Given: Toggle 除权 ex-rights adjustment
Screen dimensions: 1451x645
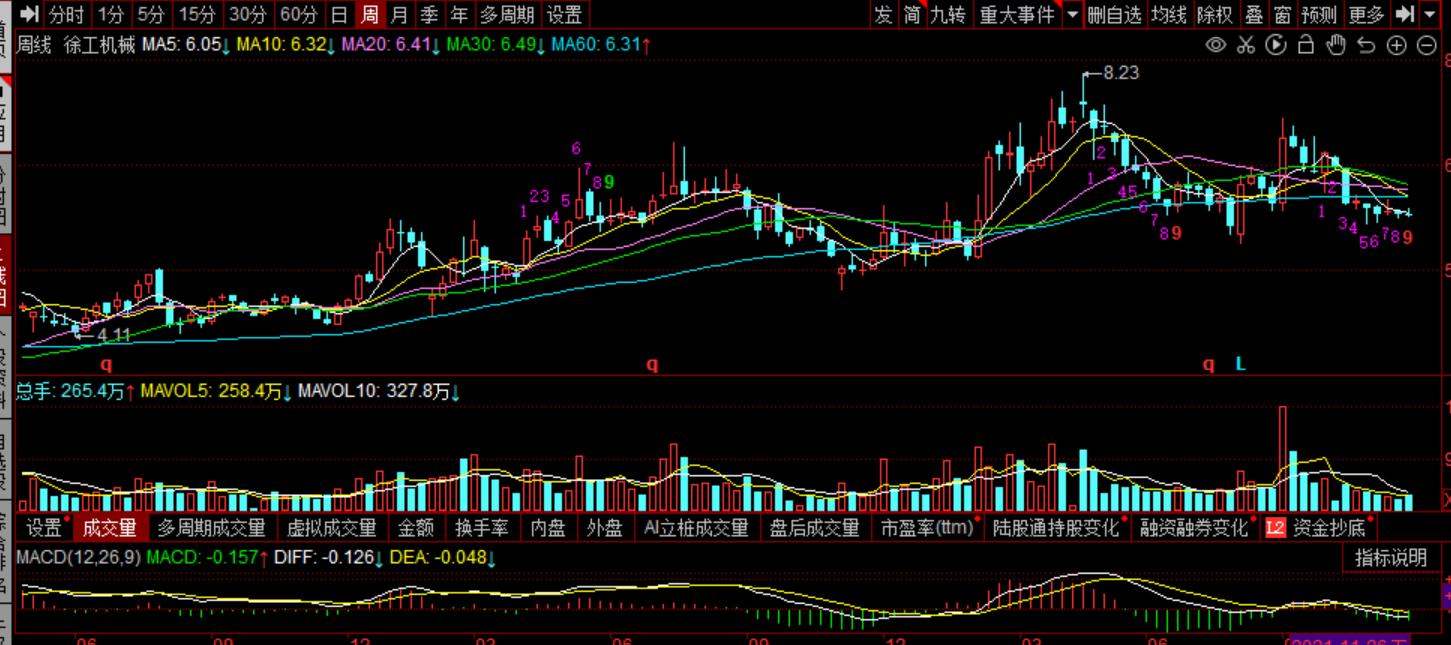Looking at the screenshot, I should [x=1214, y=14].
